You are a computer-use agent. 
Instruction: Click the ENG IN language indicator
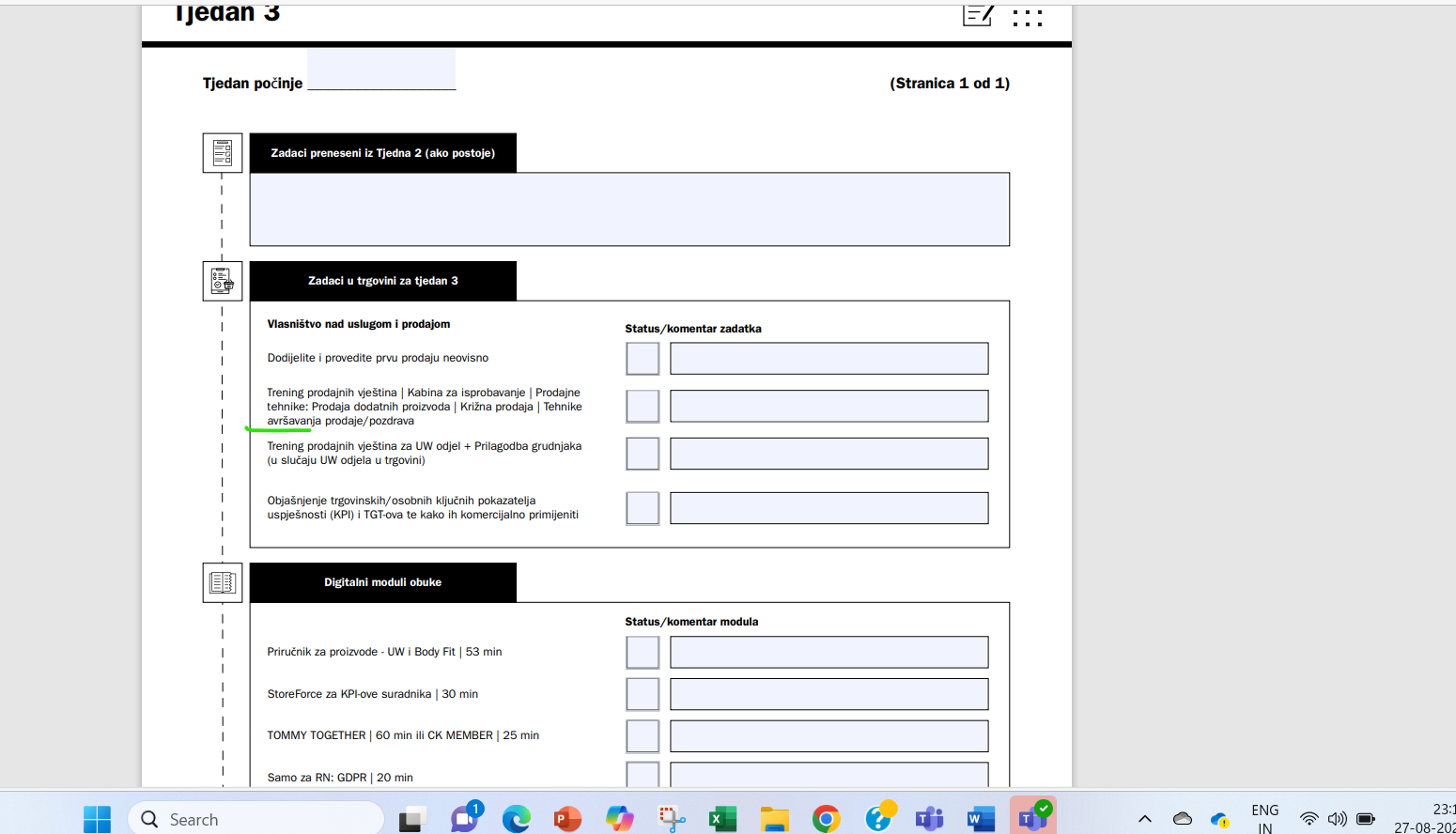coord(1265,819)
